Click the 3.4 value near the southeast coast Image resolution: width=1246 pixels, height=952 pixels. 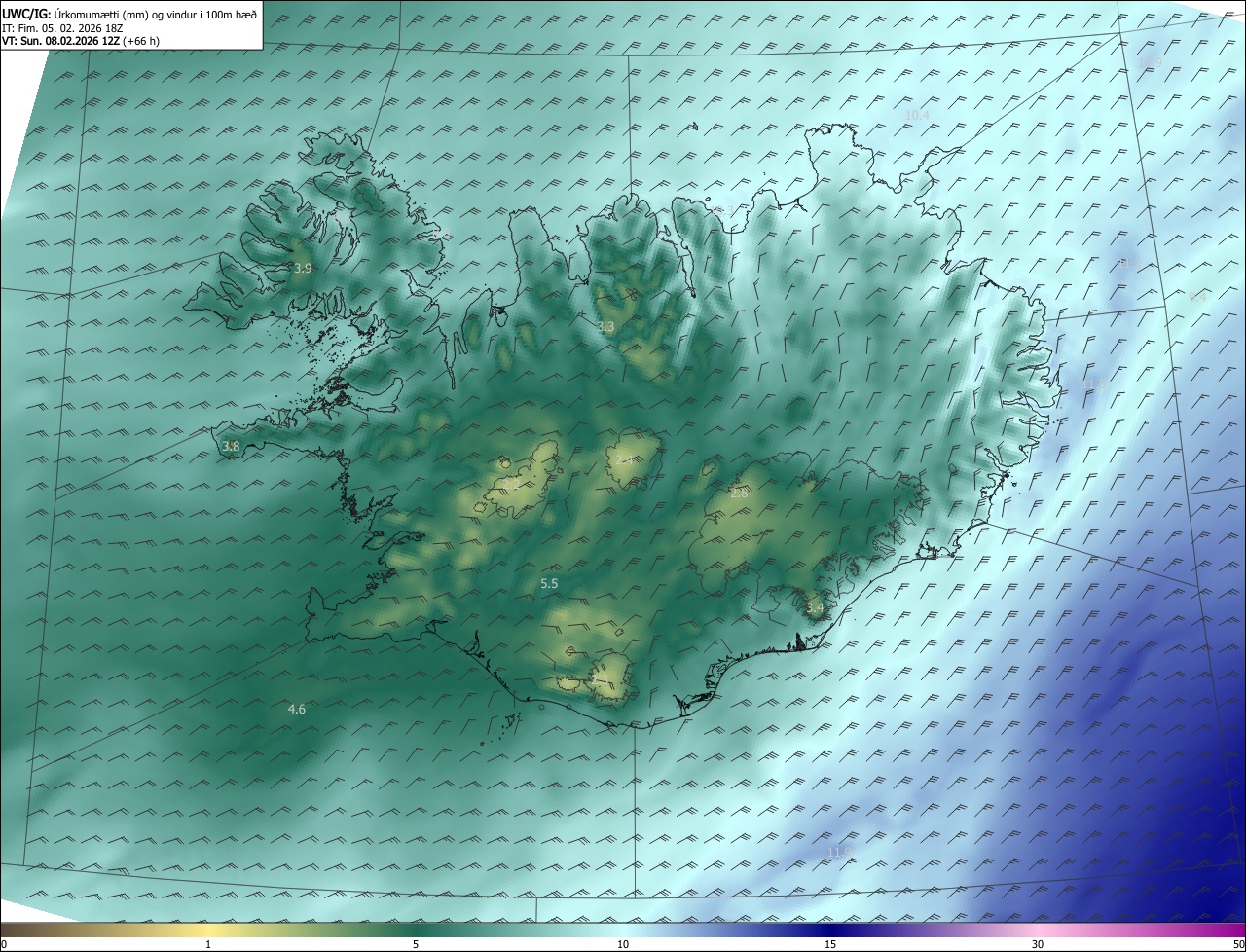tap(815, 608)
